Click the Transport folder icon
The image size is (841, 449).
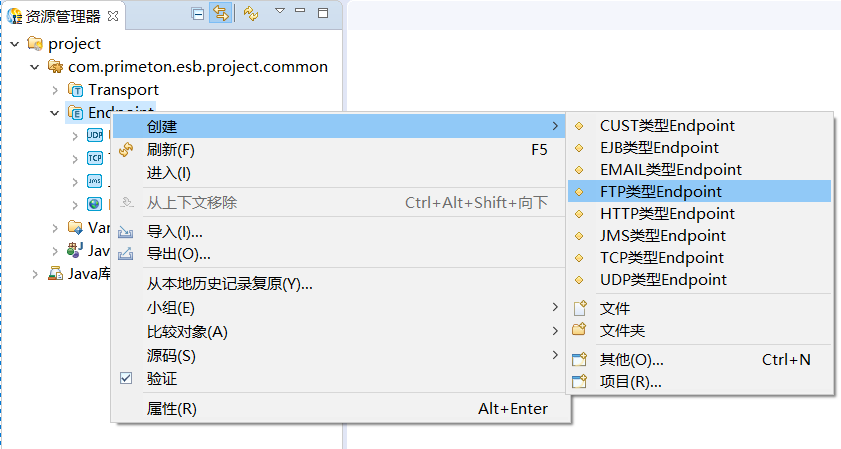pos(75,90)
